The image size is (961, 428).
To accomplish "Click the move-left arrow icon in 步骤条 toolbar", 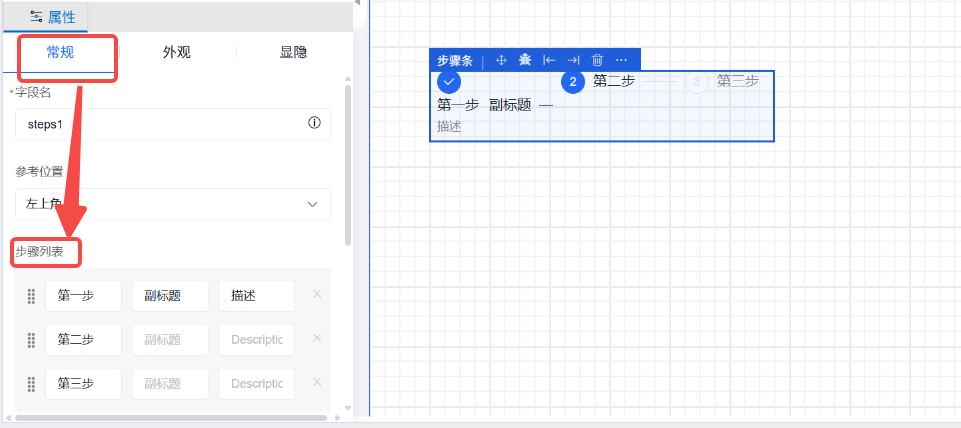I will click(549, 60).
